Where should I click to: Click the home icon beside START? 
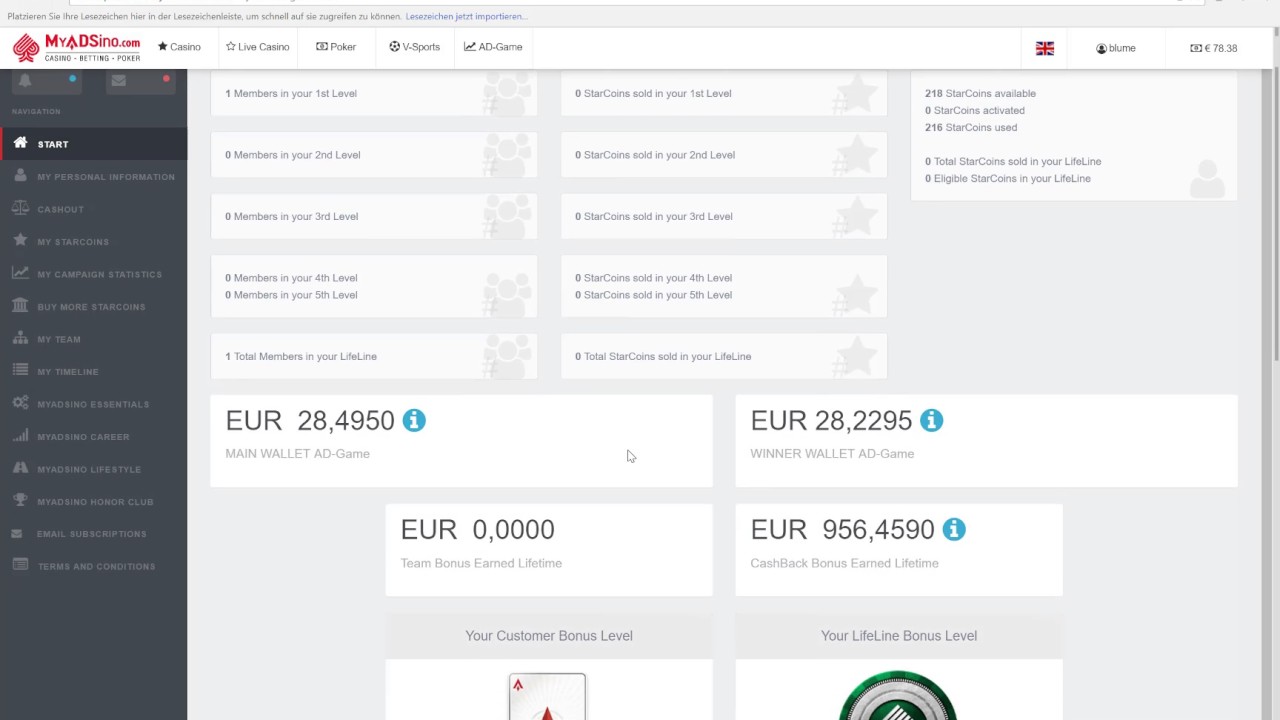click(20, 143)
